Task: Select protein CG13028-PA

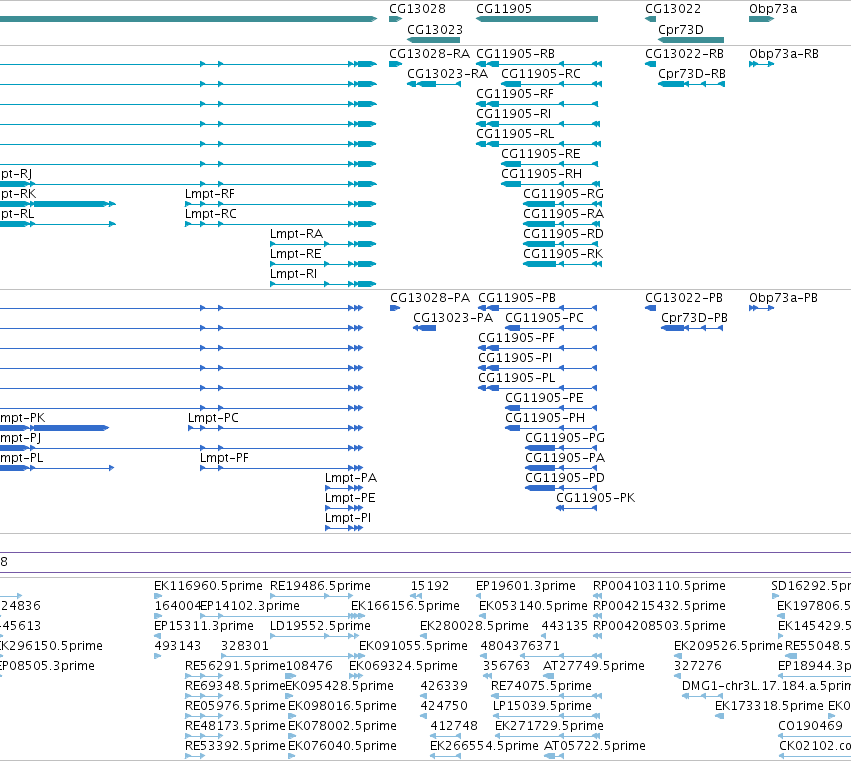Action: pos(430,298)
